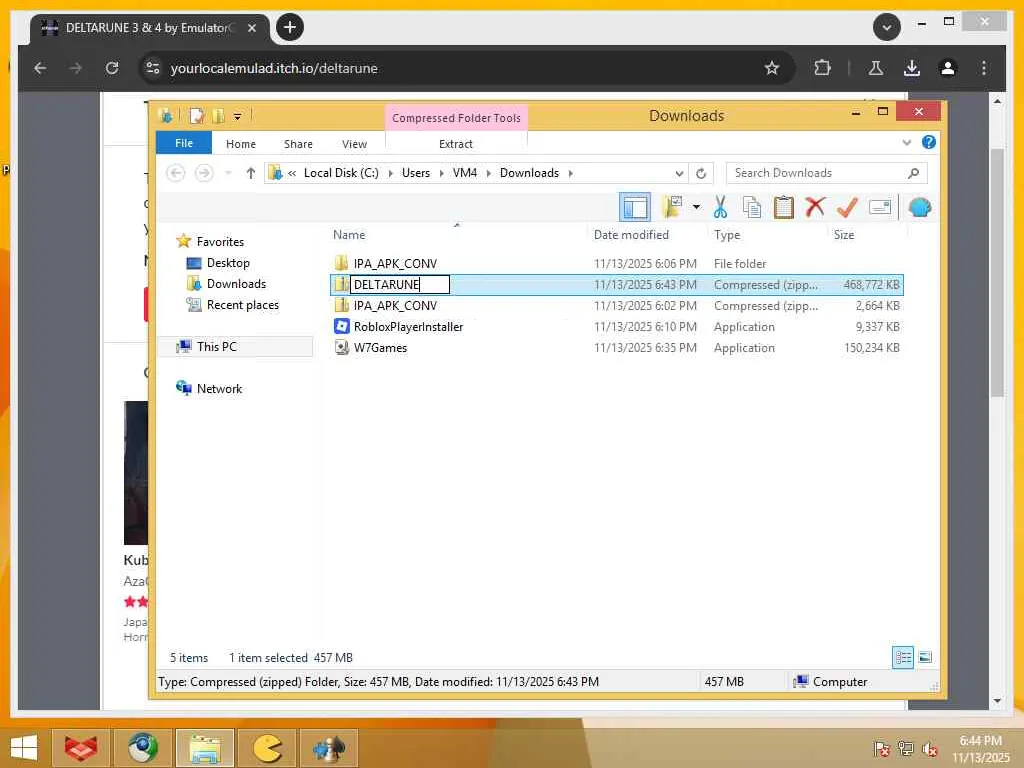1024x768 pixels.
Task: Open the Windows Start button
Action: [24, 748]
